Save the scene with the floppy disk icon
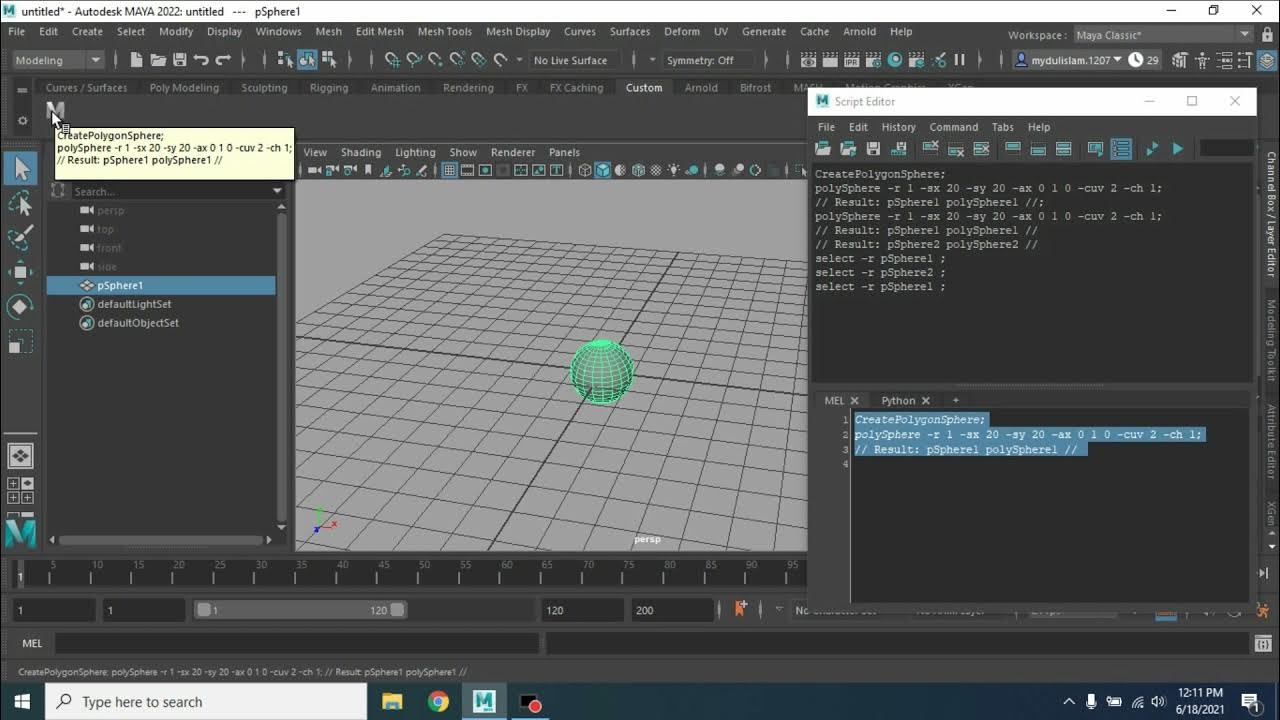The height and width of the screenshot is (720, 1280). [x=179, y=60]
